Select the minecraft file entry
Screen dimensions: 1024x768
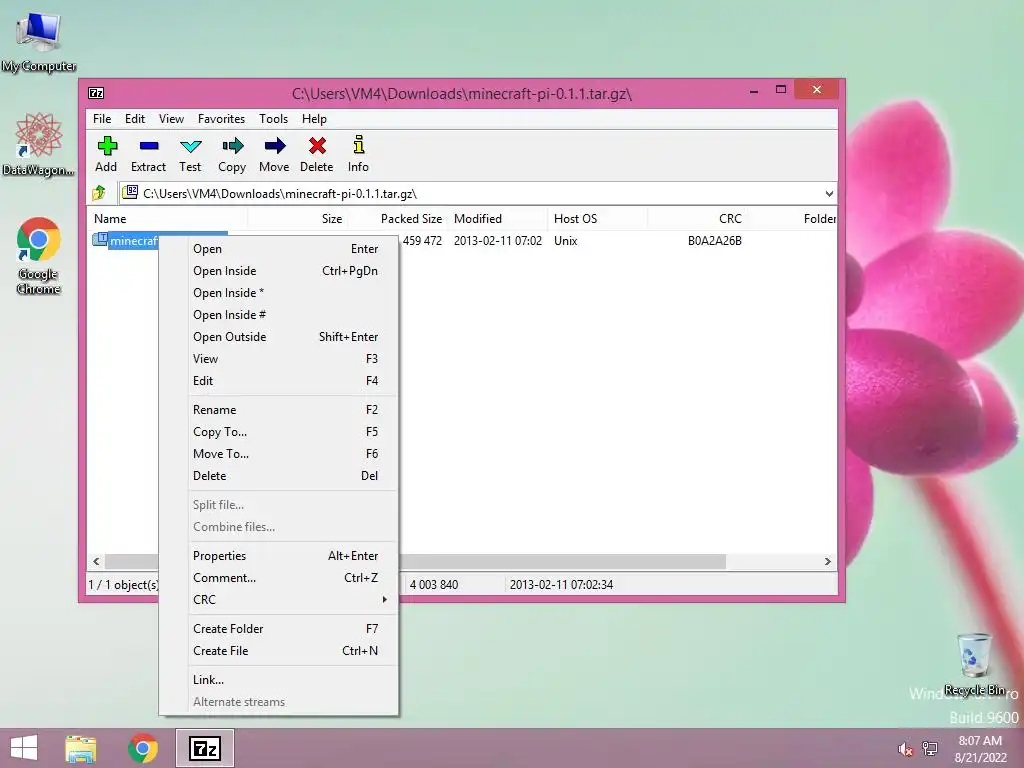click(x=134, y=241)
